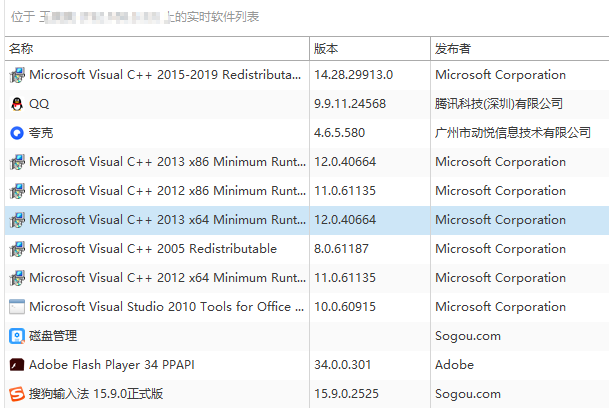Screen dimensions: 609x408
Task: Select the 磁盘管理 entry name
Action: pos(53,336)
